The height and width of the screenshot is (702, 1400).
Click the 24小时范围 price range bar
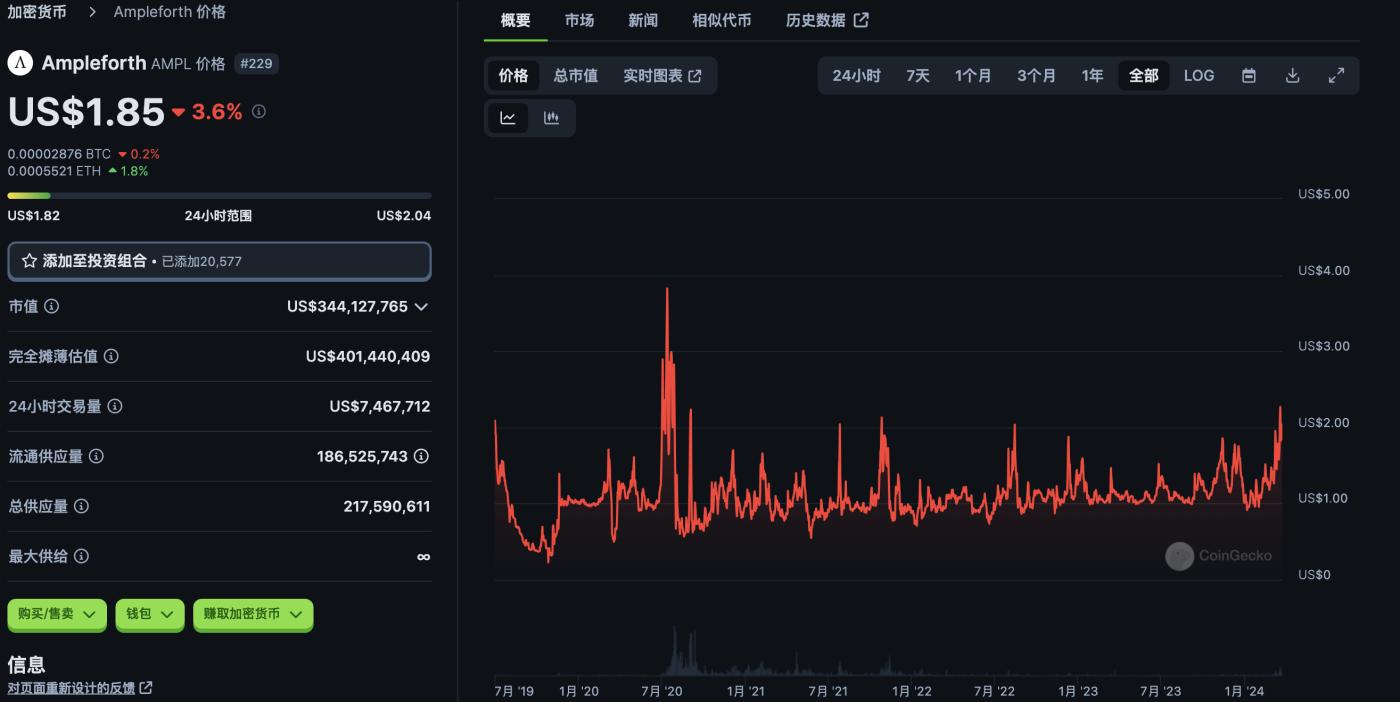click(219, 196)
